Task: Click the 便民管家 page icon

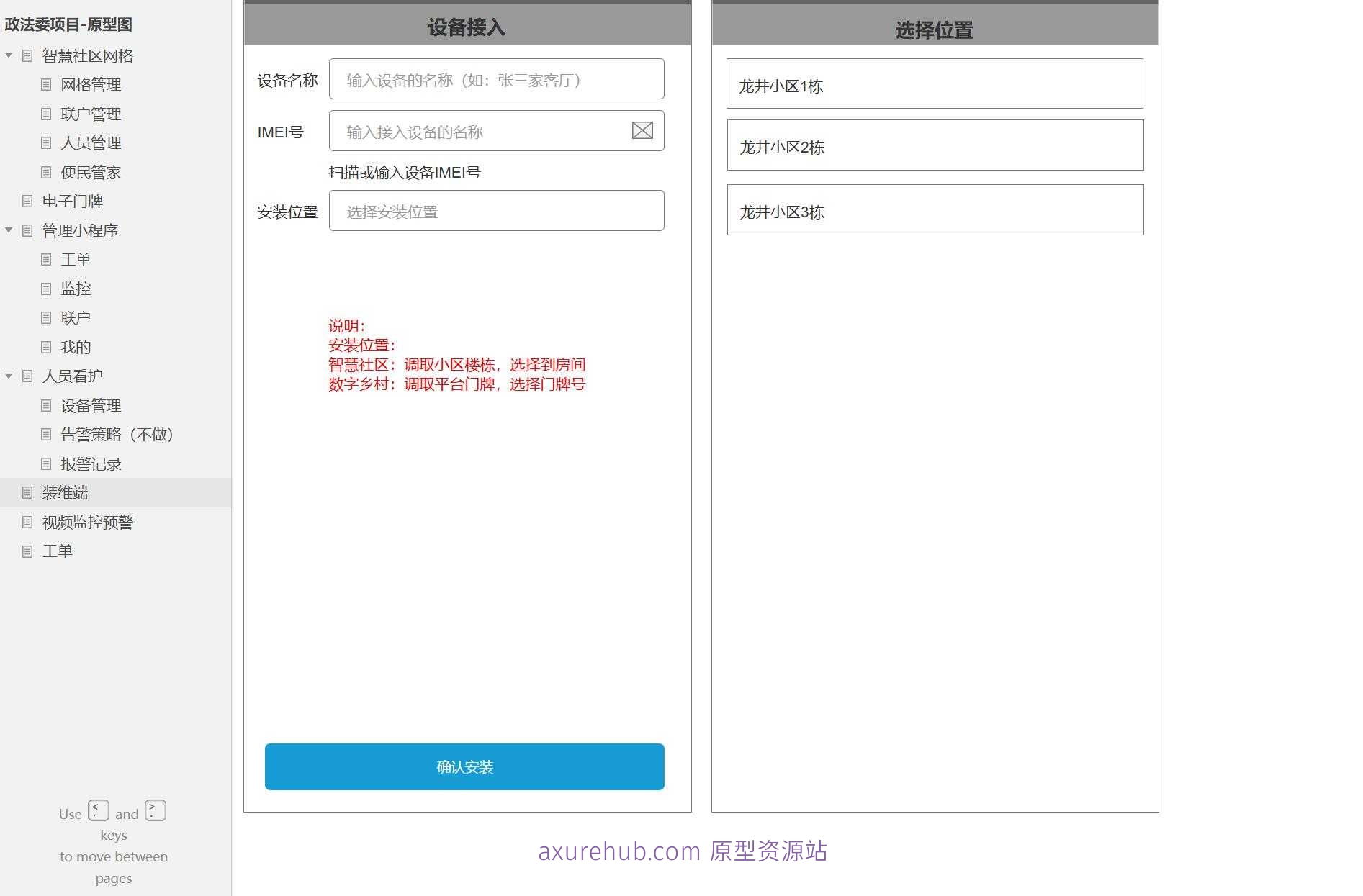Action: pyautogui.click(x=46, y=172)
